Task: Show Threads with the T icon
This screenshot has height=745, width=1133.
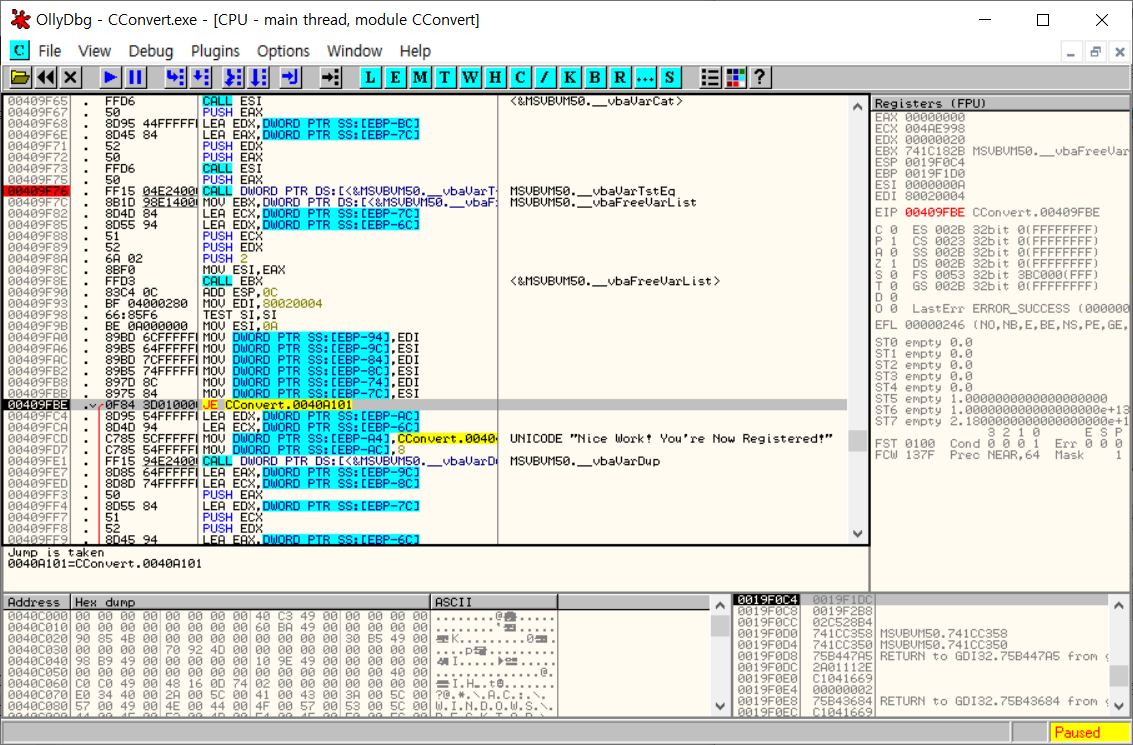Action: point(445,77)
